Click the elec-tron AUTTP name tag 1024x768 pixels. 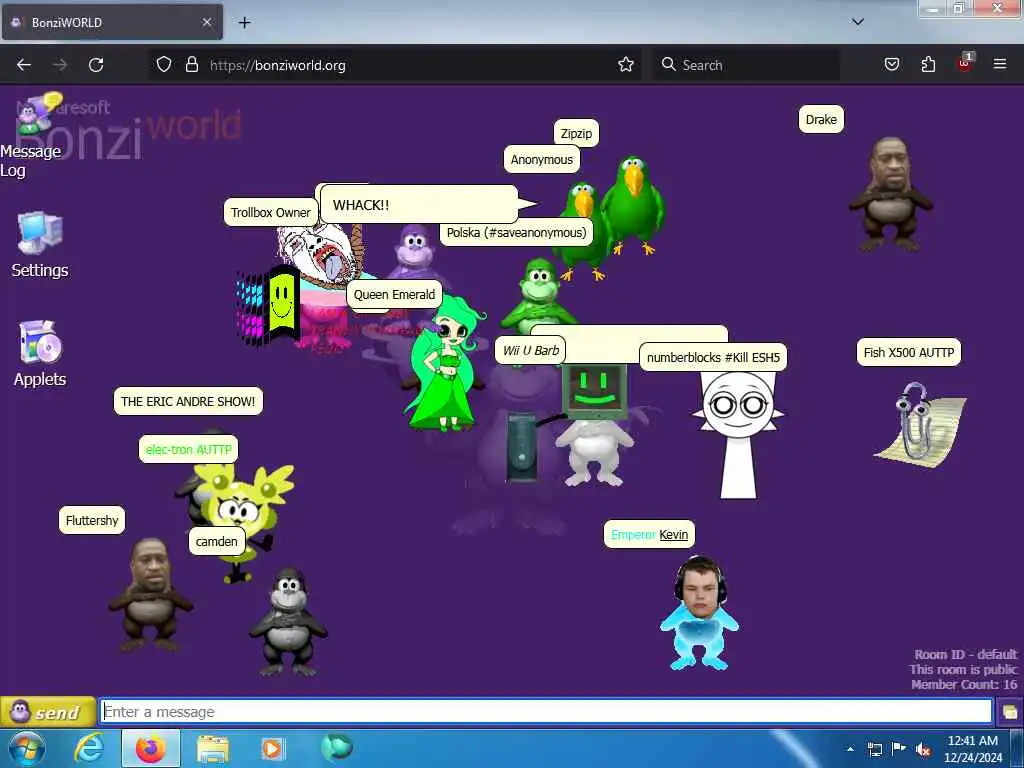point(188,449)
